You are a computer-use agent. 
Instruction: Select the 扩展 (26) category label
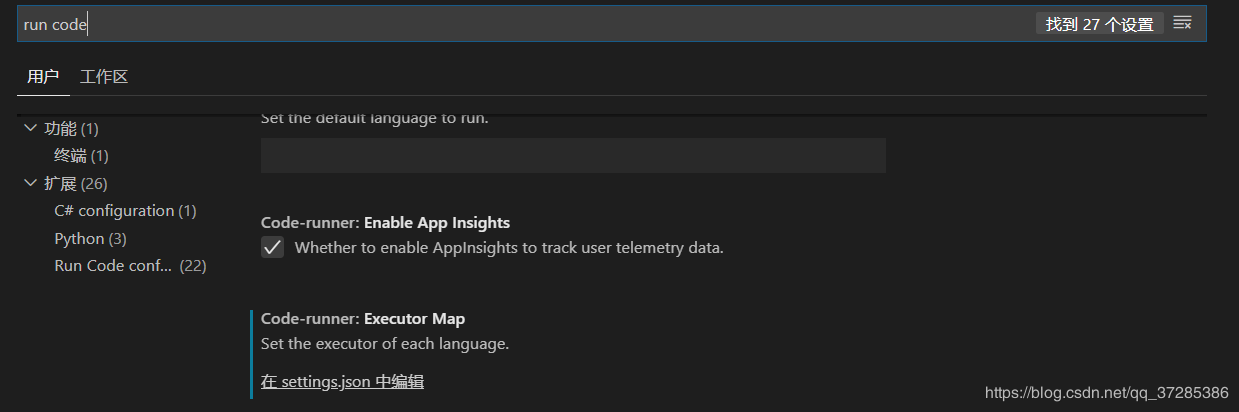tap(76, 184)
